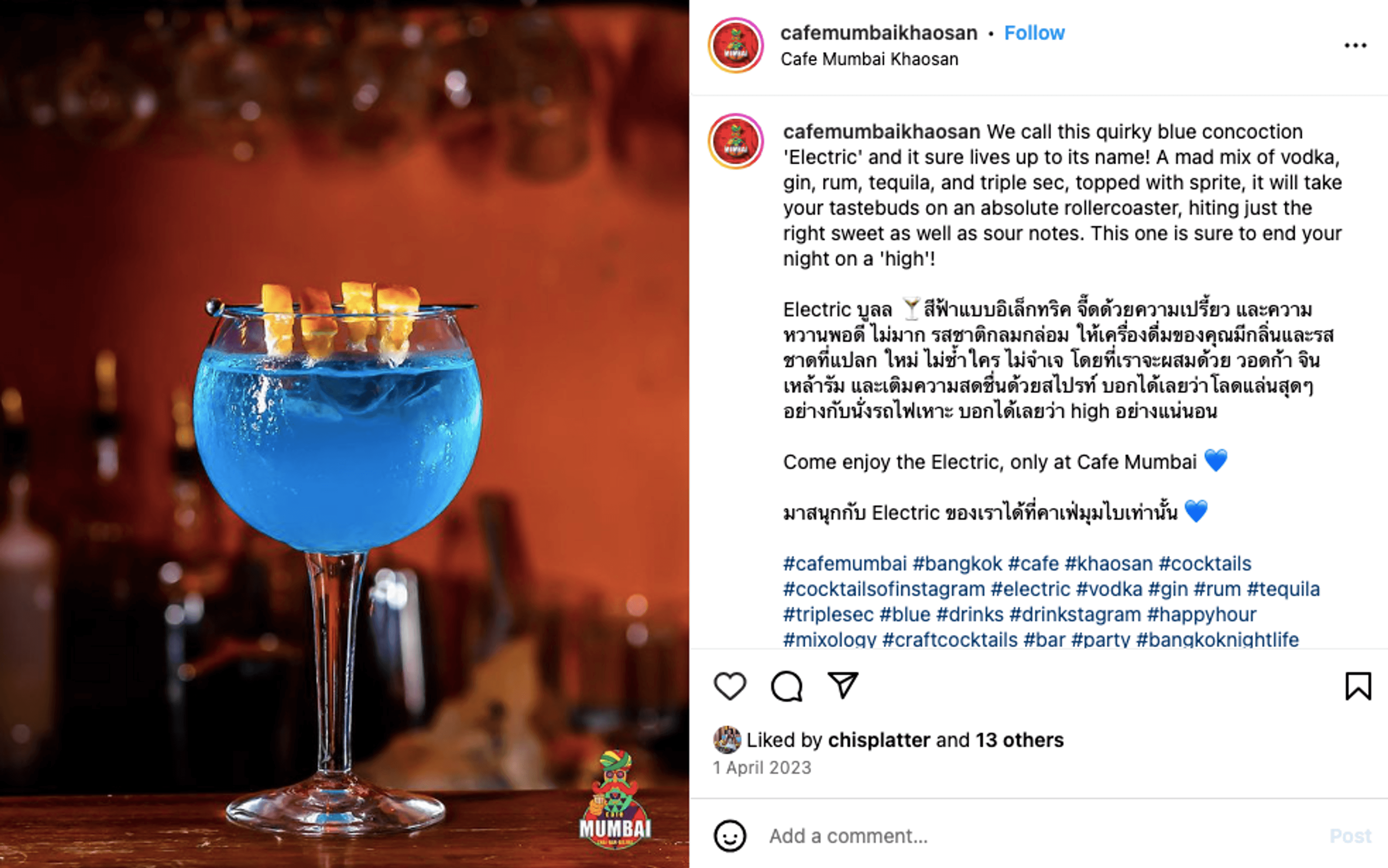Image resolution: width=1388 pixels, height=868 pixels.
Task: Follow cafemumbaikhaosan
Action: point(1034,33)
